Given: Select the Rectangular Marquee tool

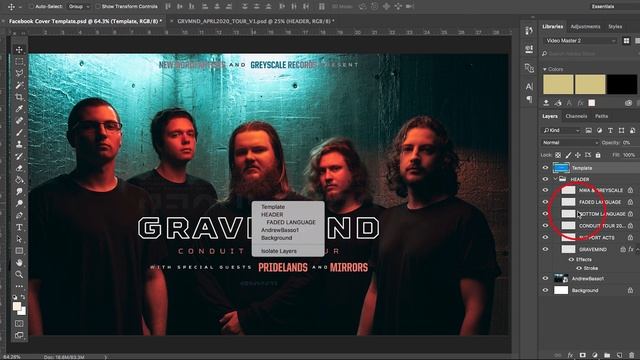Looking at the screenshot, I should 19,62.
